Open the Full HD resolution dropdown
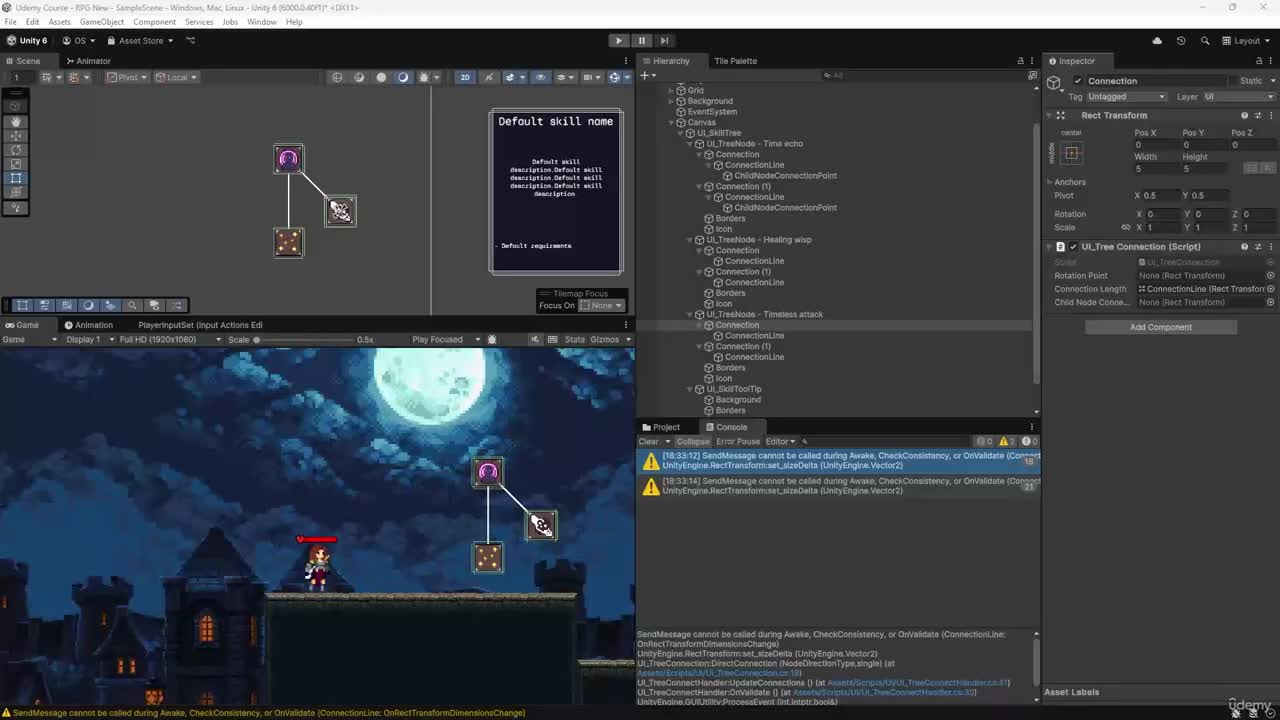 point(170,340)
